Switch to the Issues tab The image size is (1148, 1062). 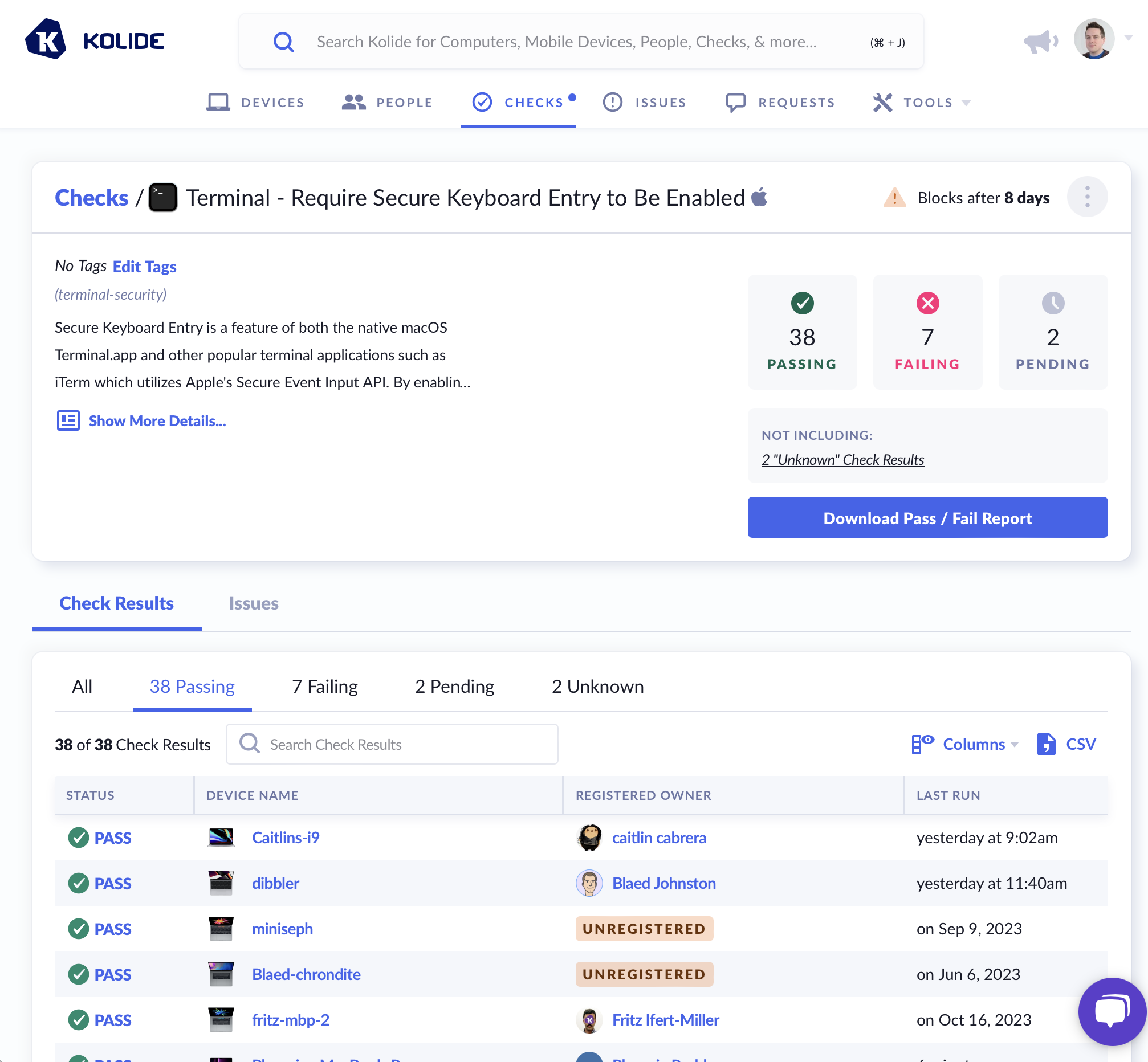(x=254, y=603)
